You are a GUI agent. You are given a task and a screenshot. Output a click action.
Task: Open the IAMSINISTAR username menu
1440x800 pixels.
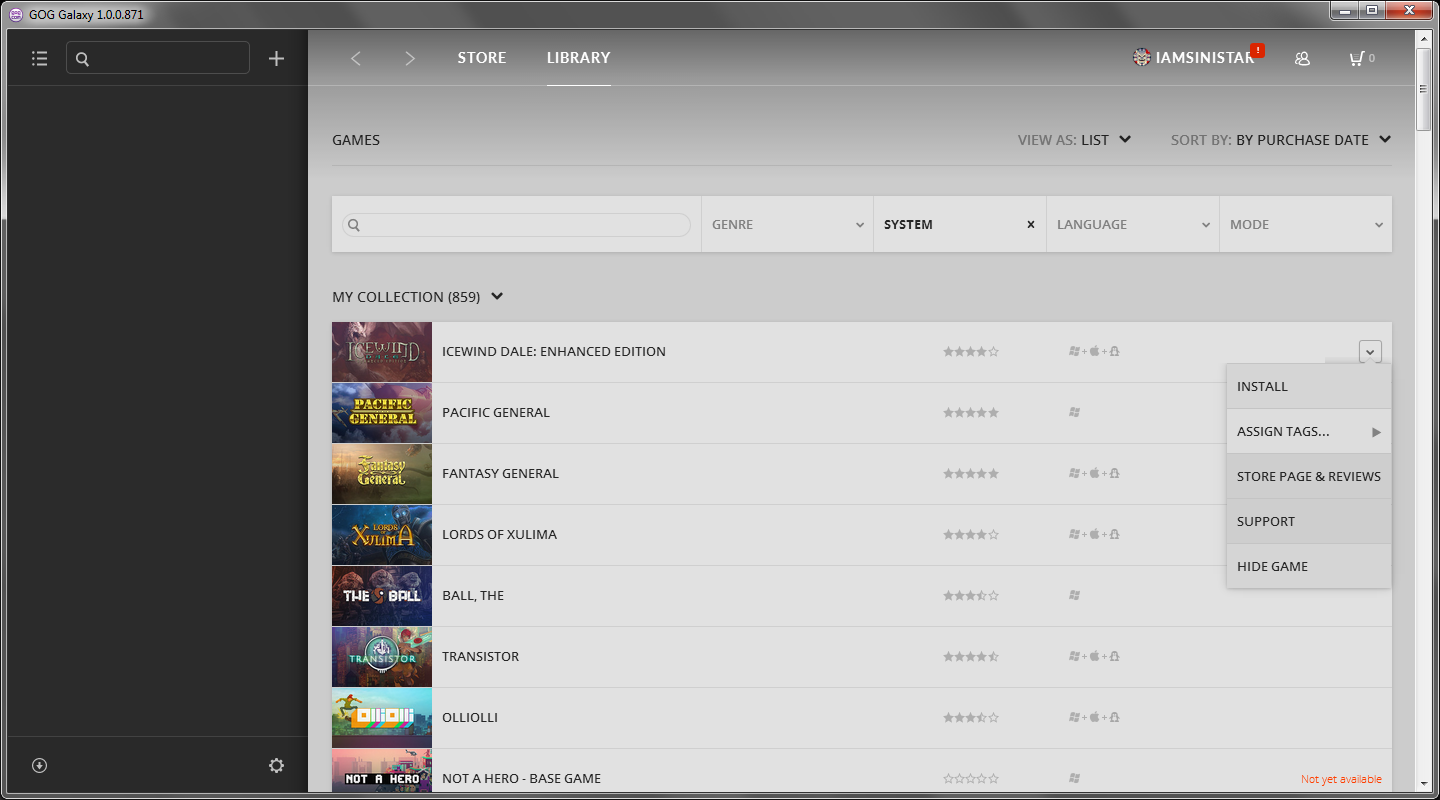[x=1204, y=58]
